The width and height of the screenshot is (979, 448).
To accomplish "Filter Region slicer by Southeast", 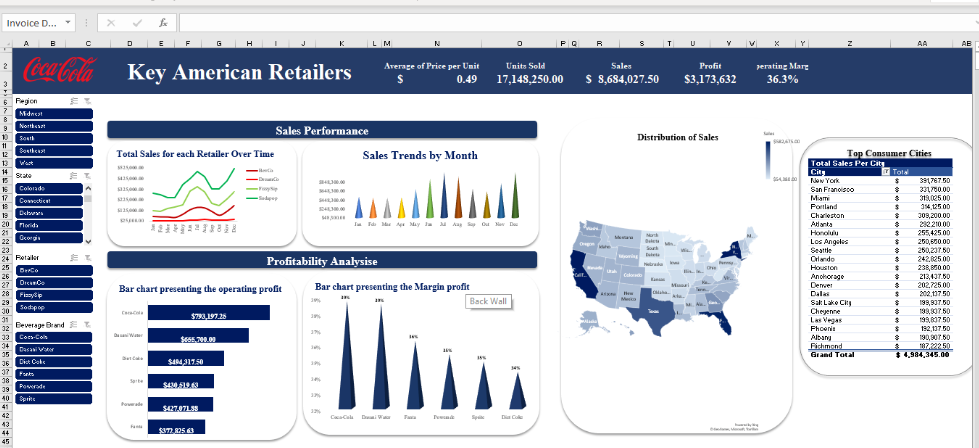I will pyautogui.click(x=54, y=151).
